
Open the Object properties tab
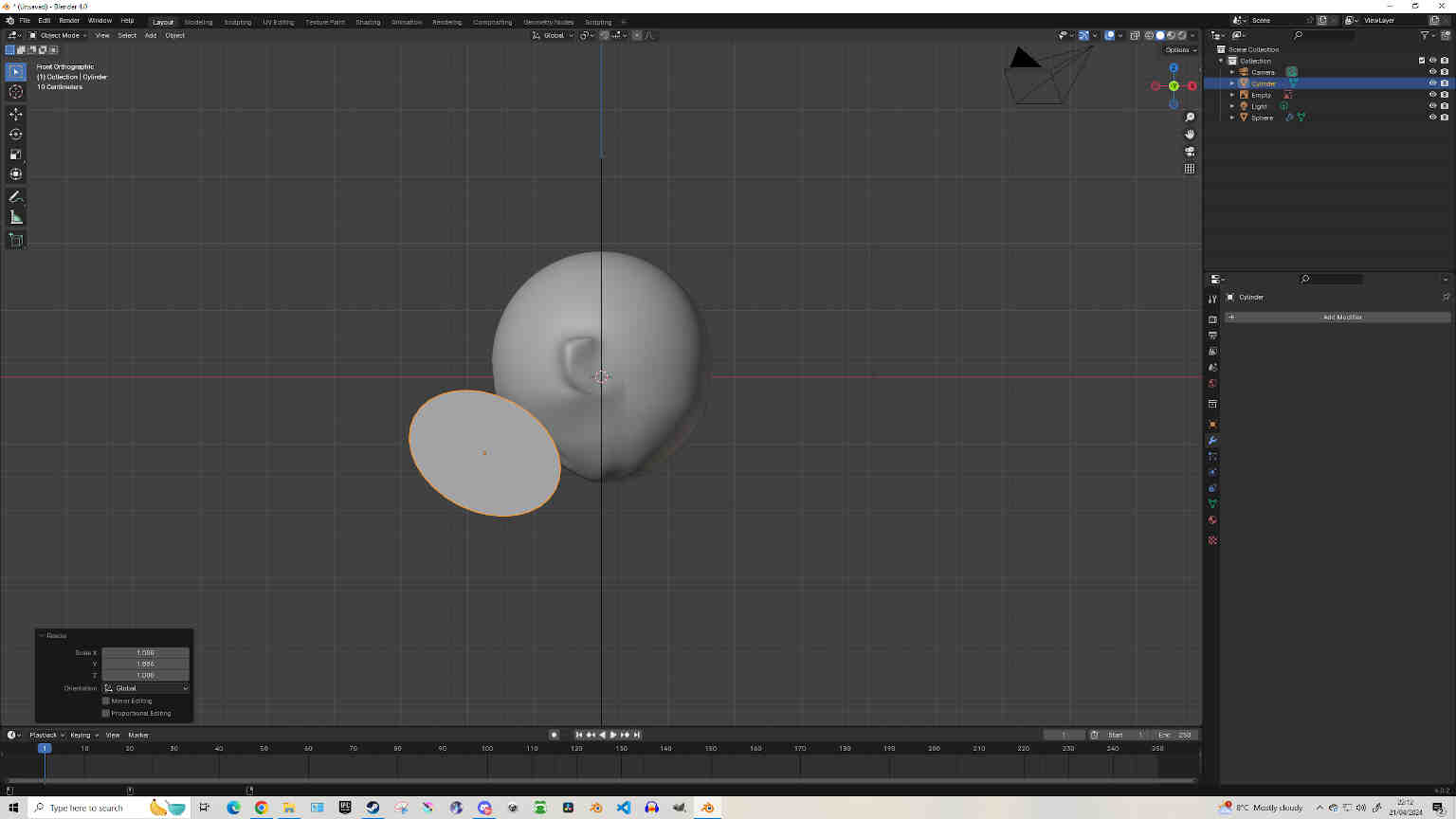1212,425
